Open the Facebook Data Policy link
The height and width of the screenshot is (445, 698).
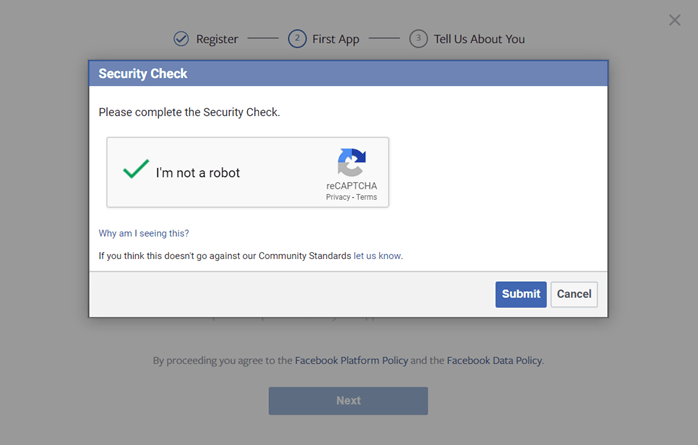(494, 360)
